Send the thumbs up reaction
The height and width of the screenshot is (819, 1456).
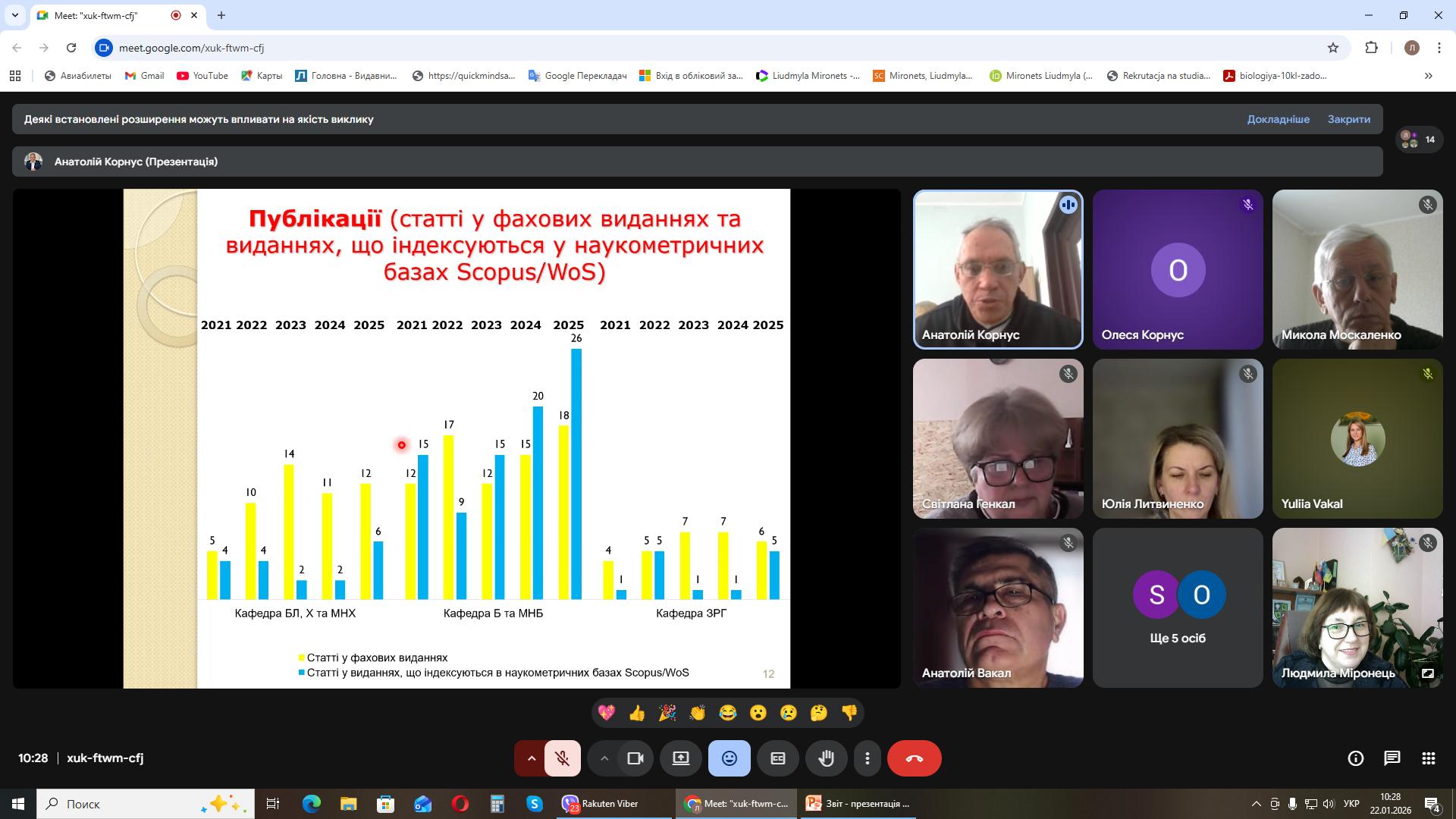[636, 713]
